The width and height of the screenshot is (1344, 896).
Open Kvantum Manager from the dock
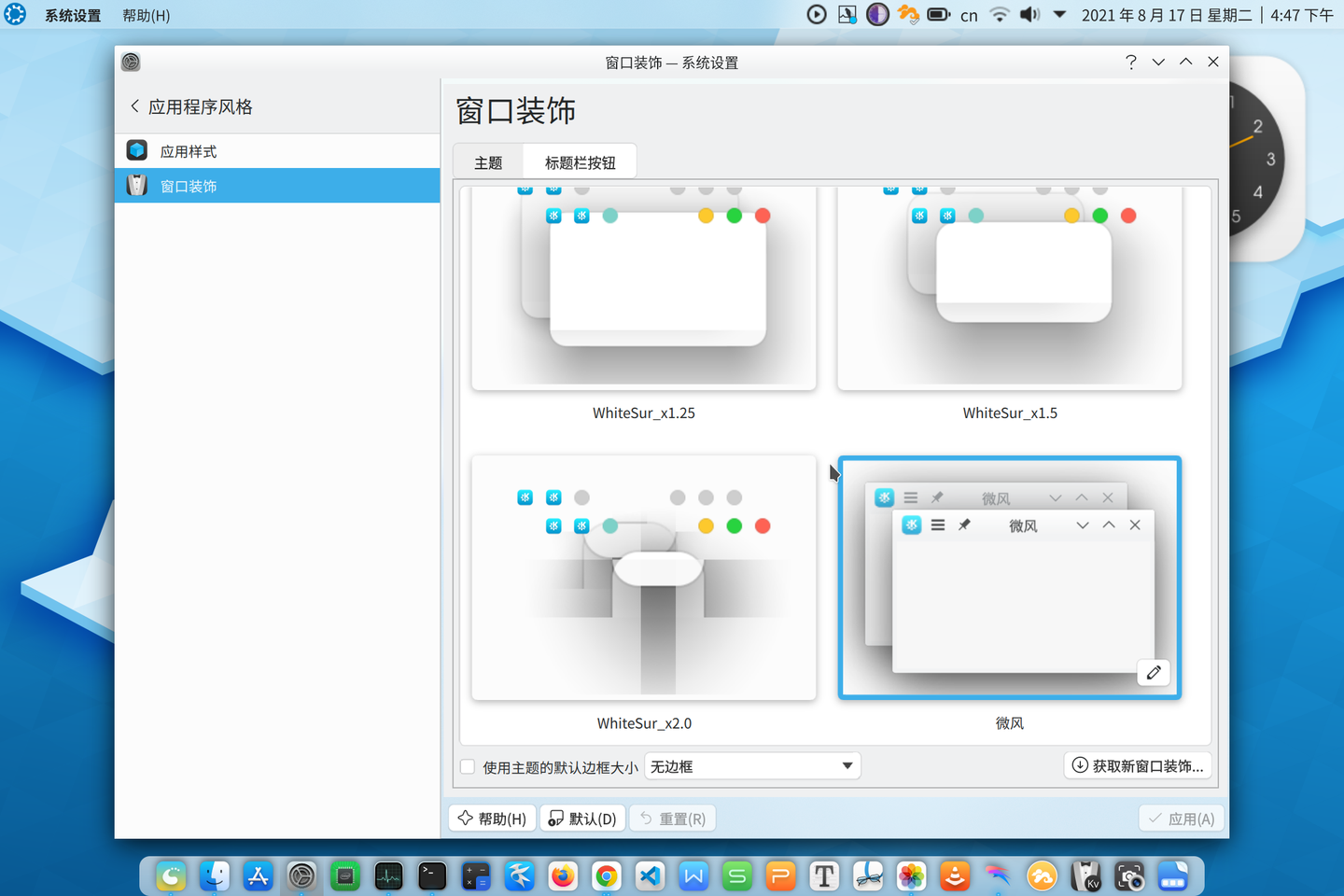point(1085,875)
